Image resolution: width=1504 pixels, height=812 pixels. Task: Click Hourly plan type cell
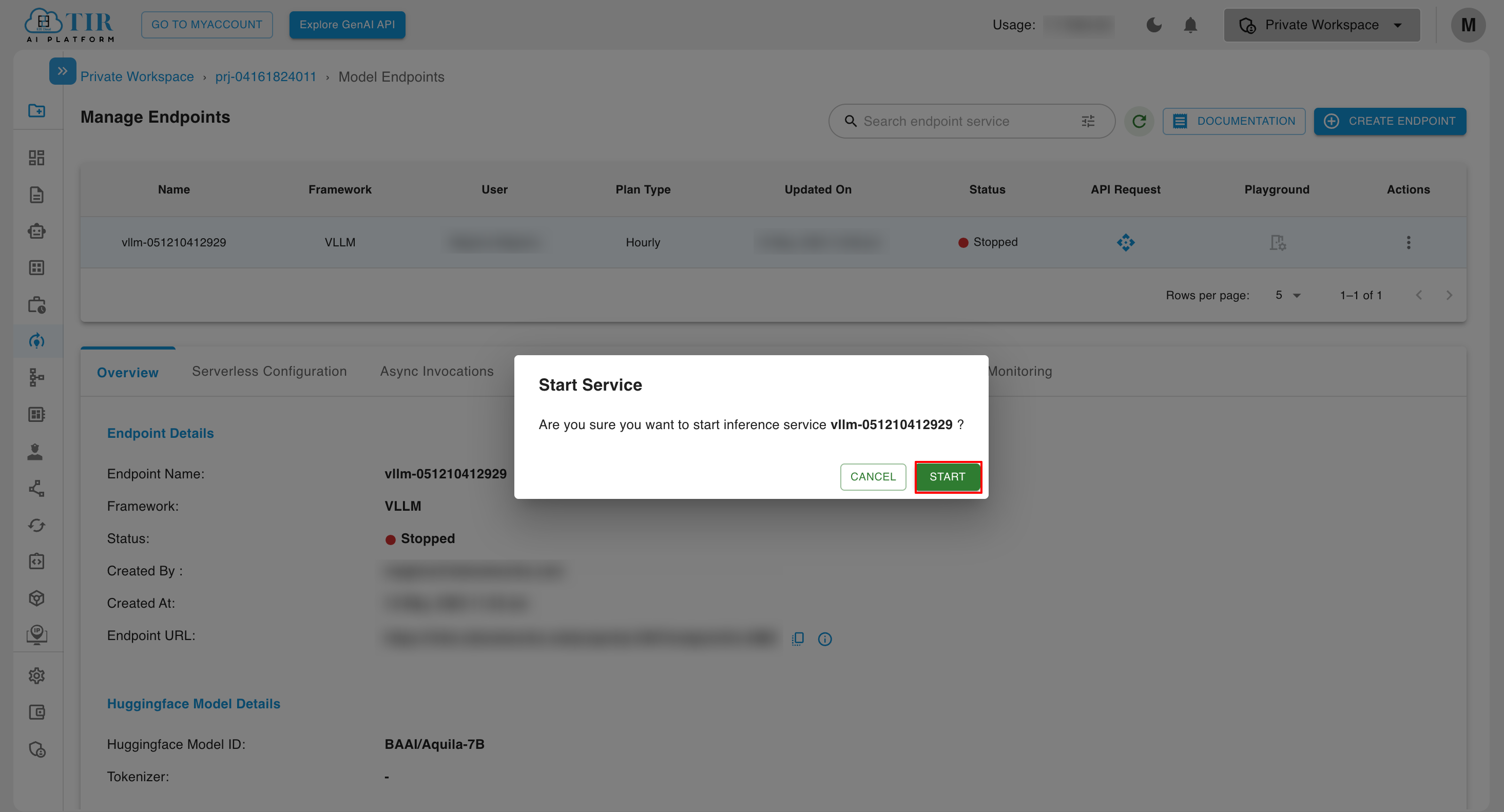click(643, 242)
